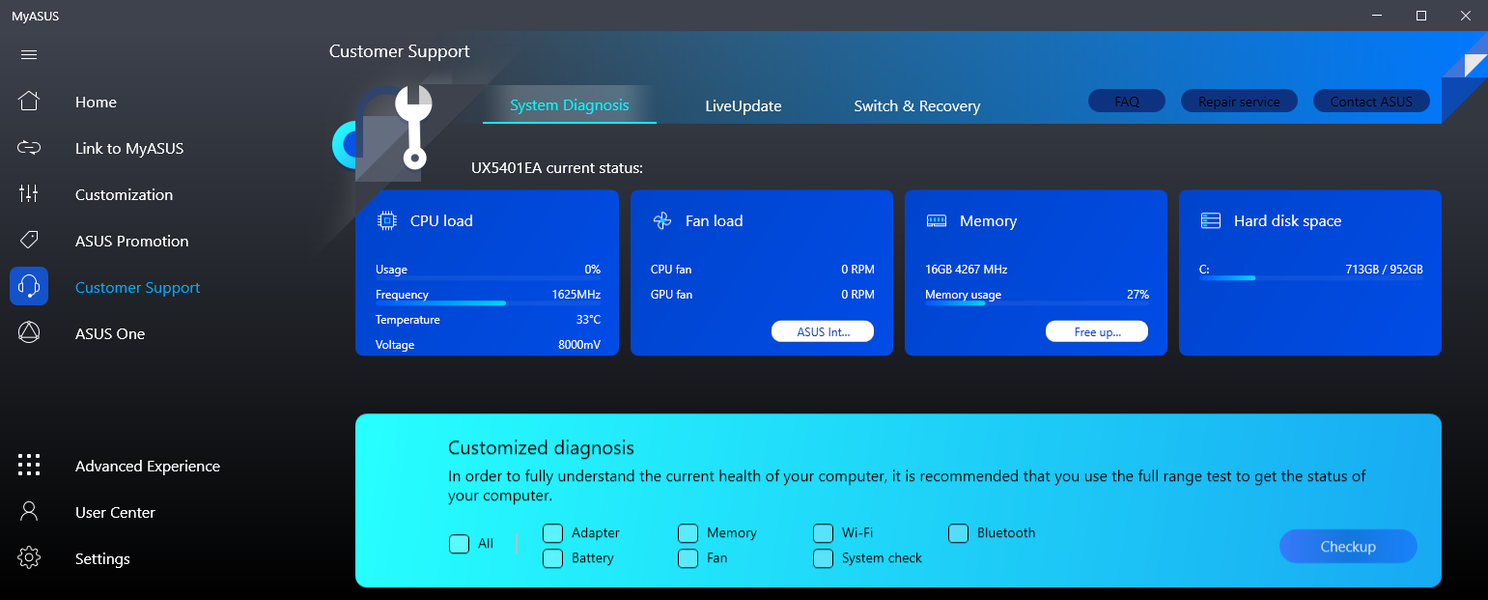Viewport: 1488px width, 600px height.
Task: Click the Fan load fan icon
Action: [x=661, y=221]
